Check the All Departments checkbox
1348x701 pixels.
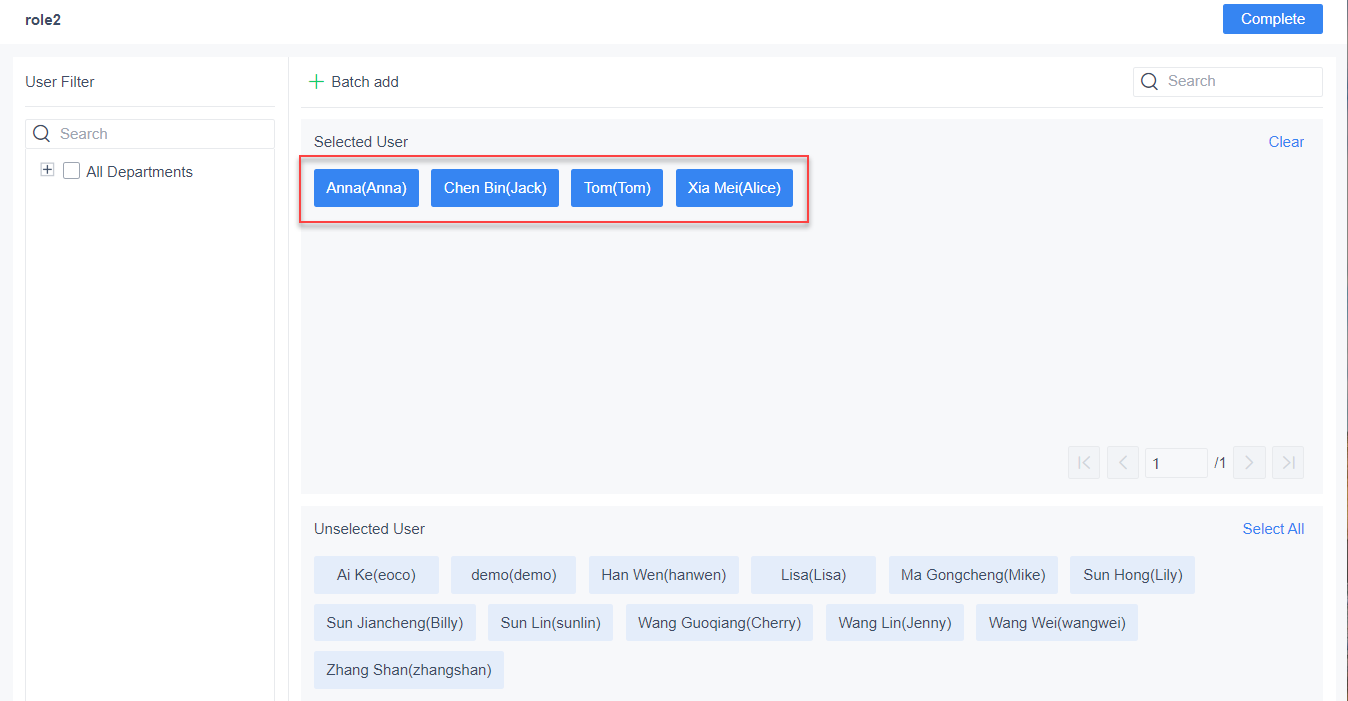(71, 170)
